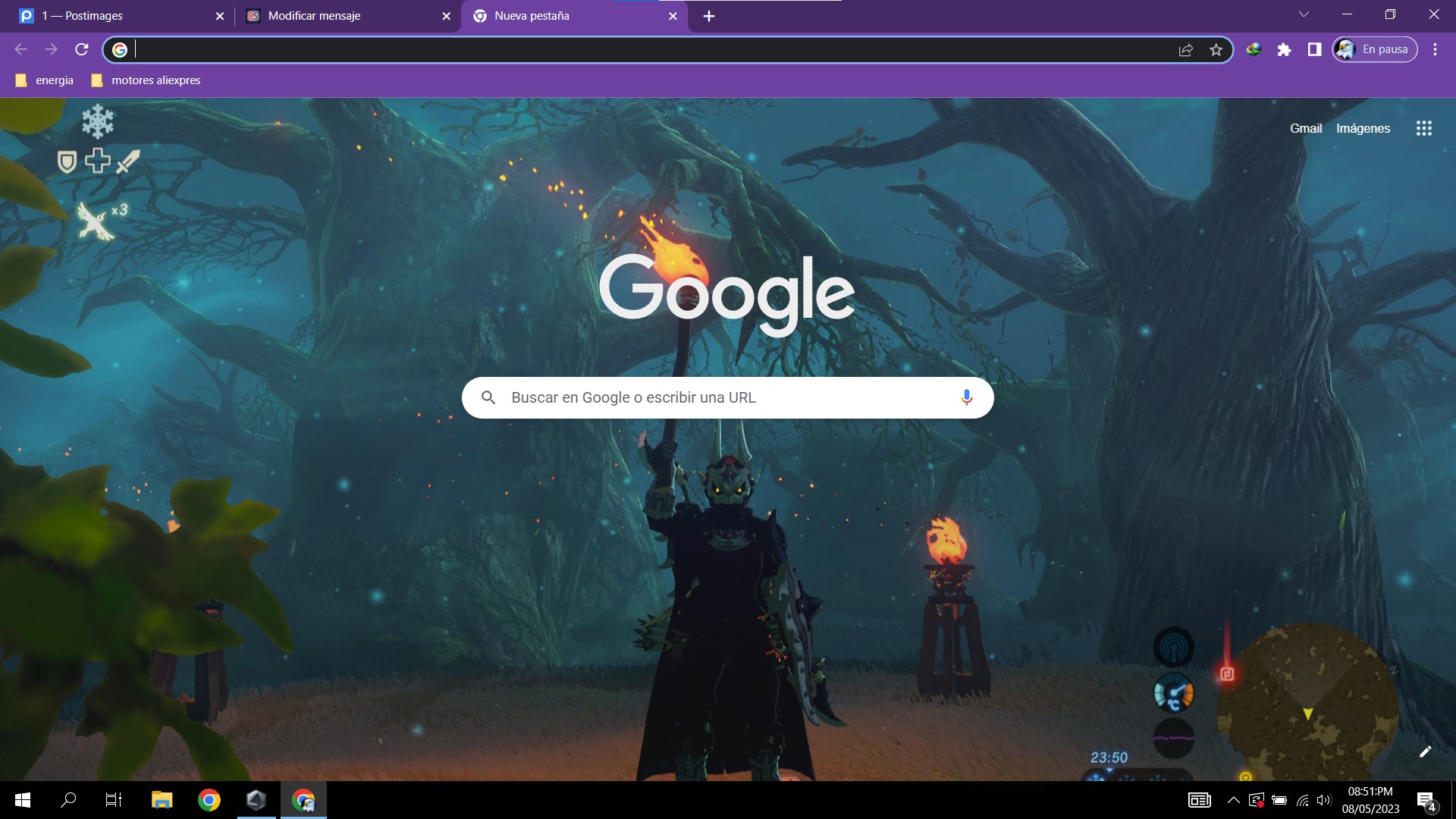Open the Gmail link
Screen dimensions: 1456x819
[x=1305, y=128]
